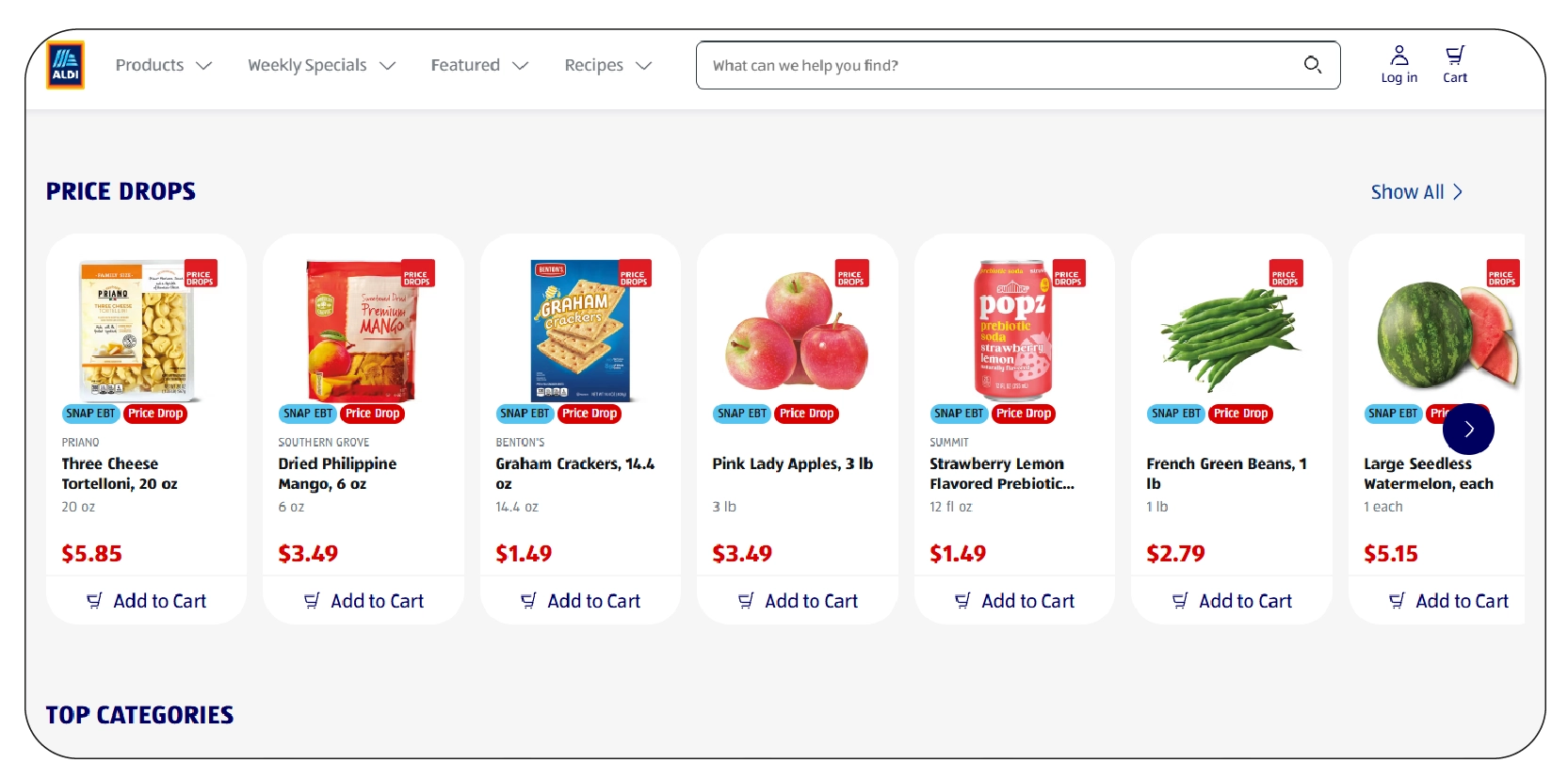
Task: Click the Log in account icon
Action: pyautogui.click(x=1398, y=55)
